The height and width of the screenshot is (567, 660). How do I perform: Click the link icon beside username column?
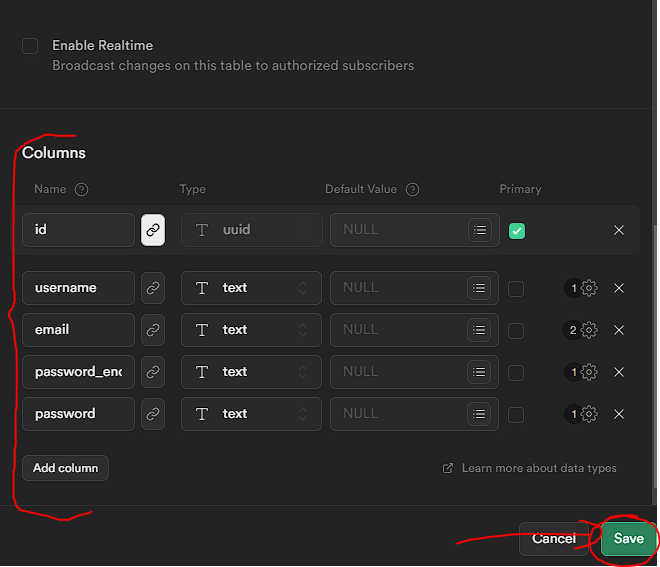coord(153,288)
